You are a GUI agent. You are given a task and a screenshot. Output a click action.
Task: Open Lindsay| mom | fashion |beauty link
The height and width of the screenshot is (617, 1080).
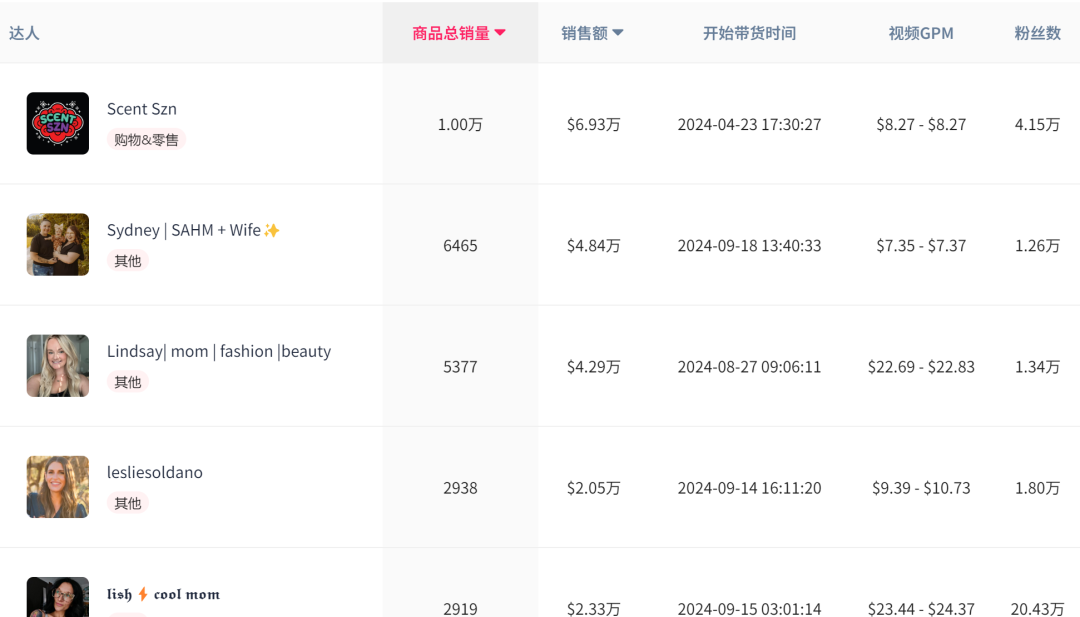point(219,351)
